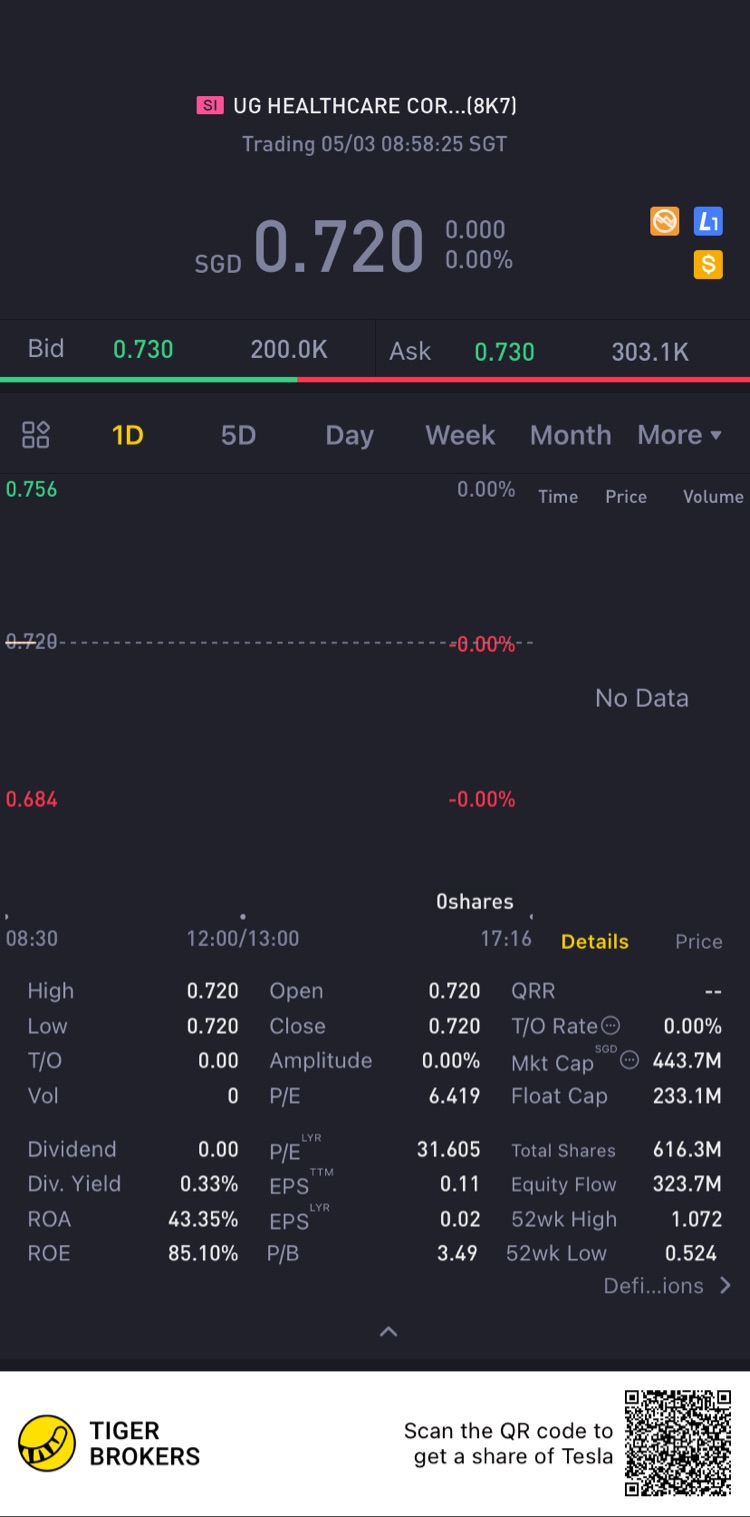Collapse the stock details panel chevron
Image resolution: width=750 pixels, height=1517 pixels.
point(389,1331)
